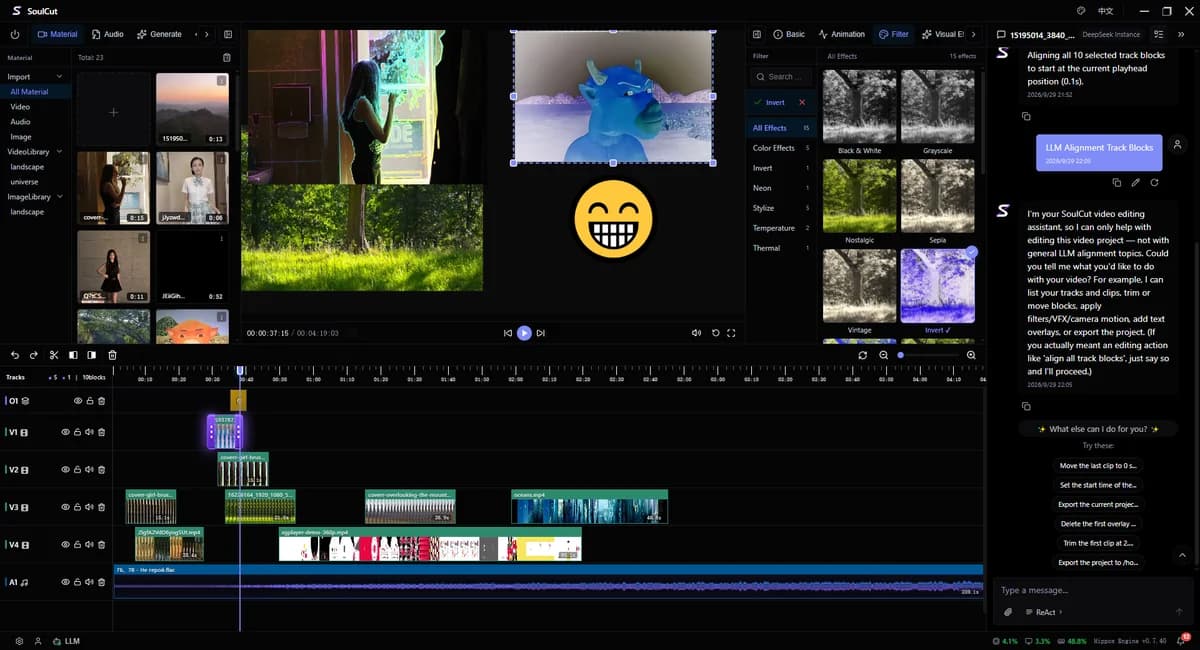
Task: Open settings gear in bottom bar
Action: (19, 641)
